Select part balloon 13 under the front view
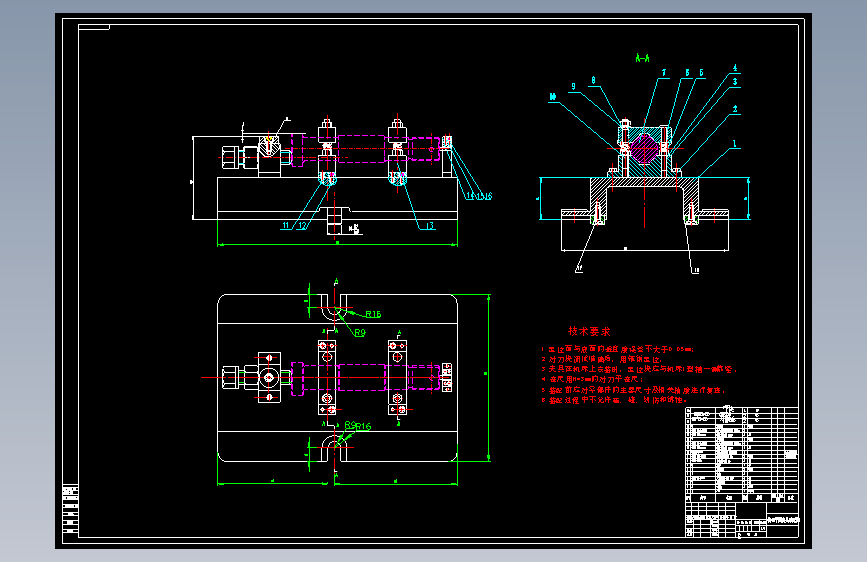This screenshot has height=562, width=867. point(430,226)
